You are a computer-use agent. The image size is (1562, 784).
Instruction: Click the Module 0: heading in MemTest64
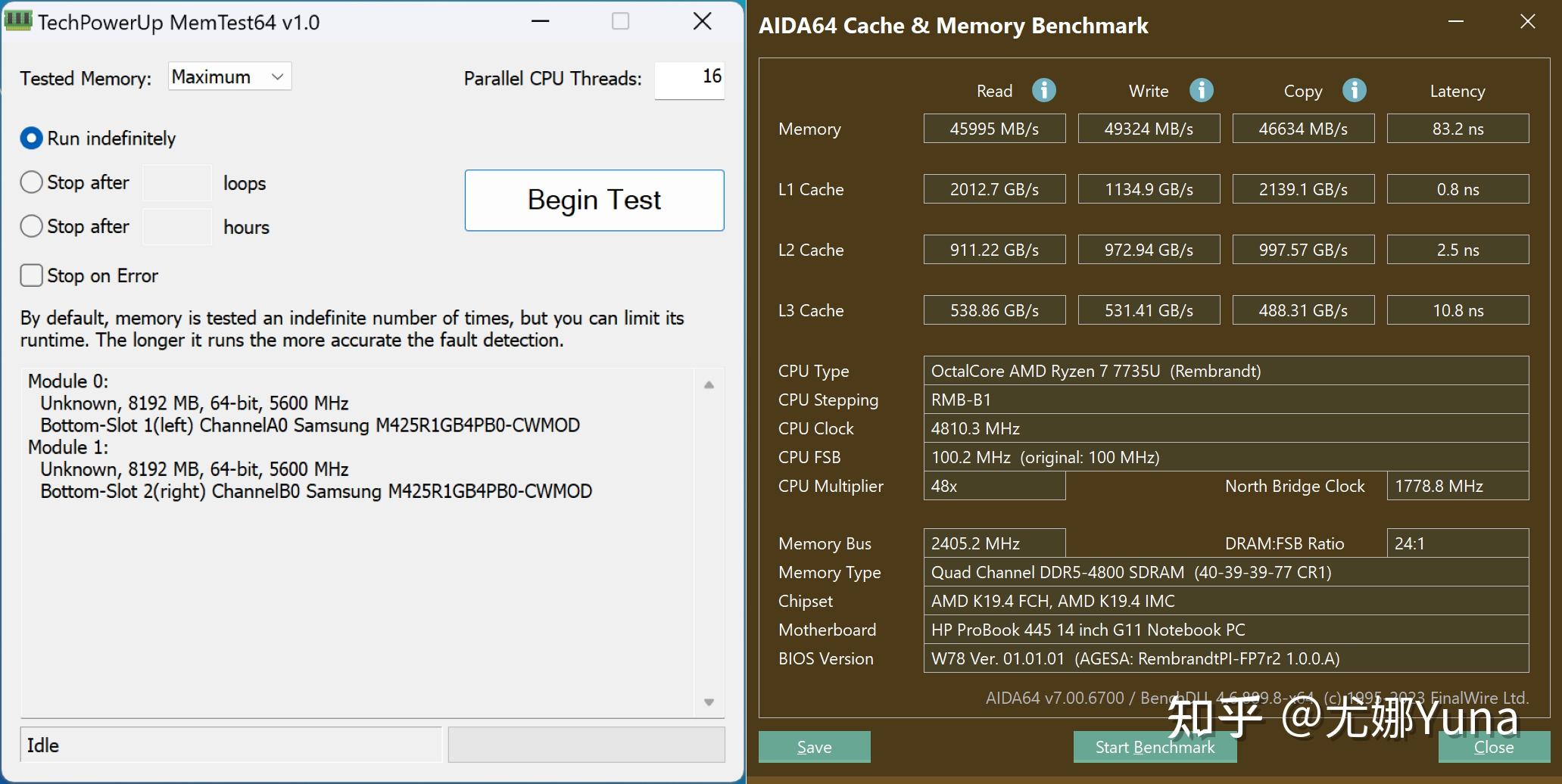coord(68,381)
